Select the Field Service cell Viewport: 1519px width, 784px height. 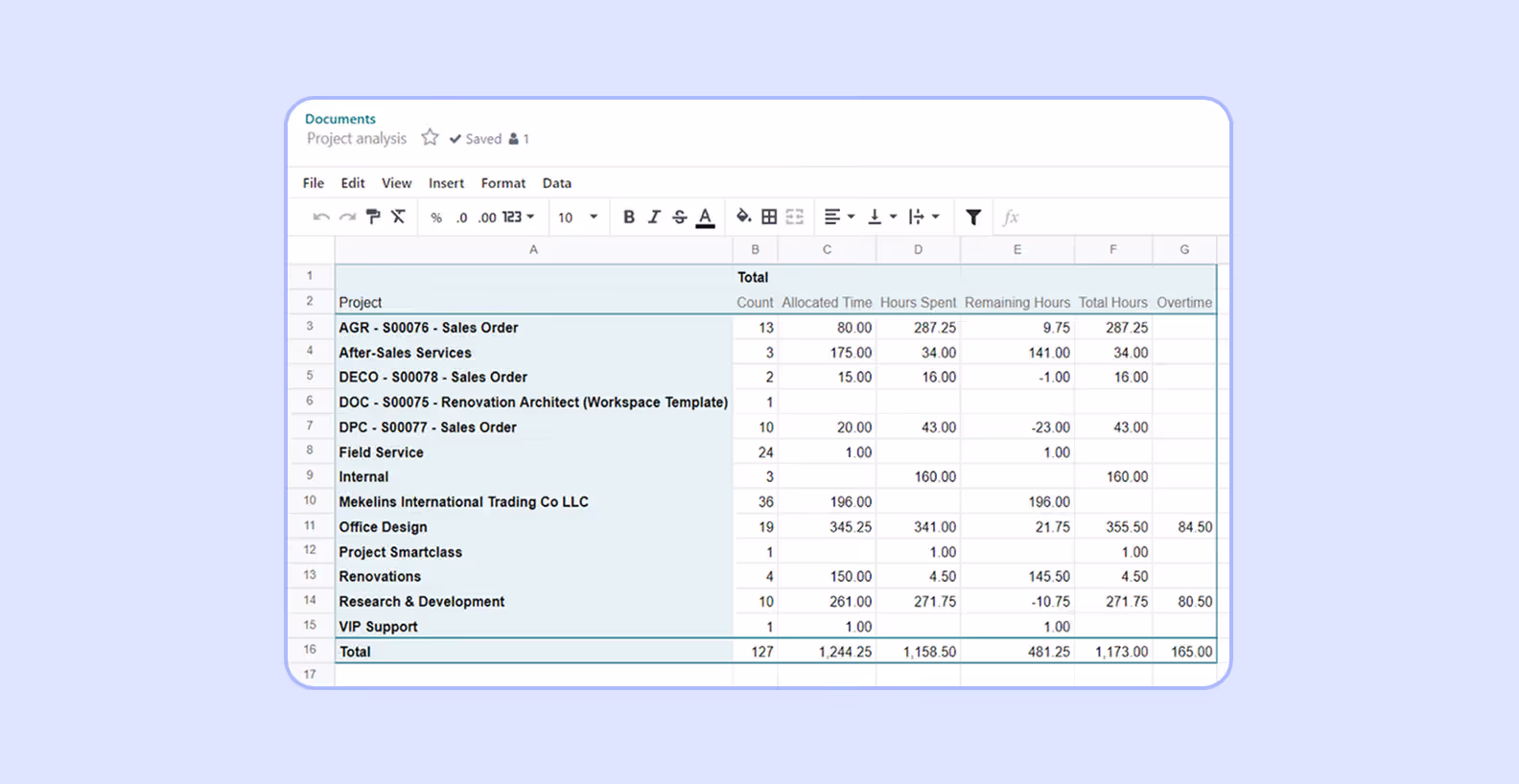534,451
